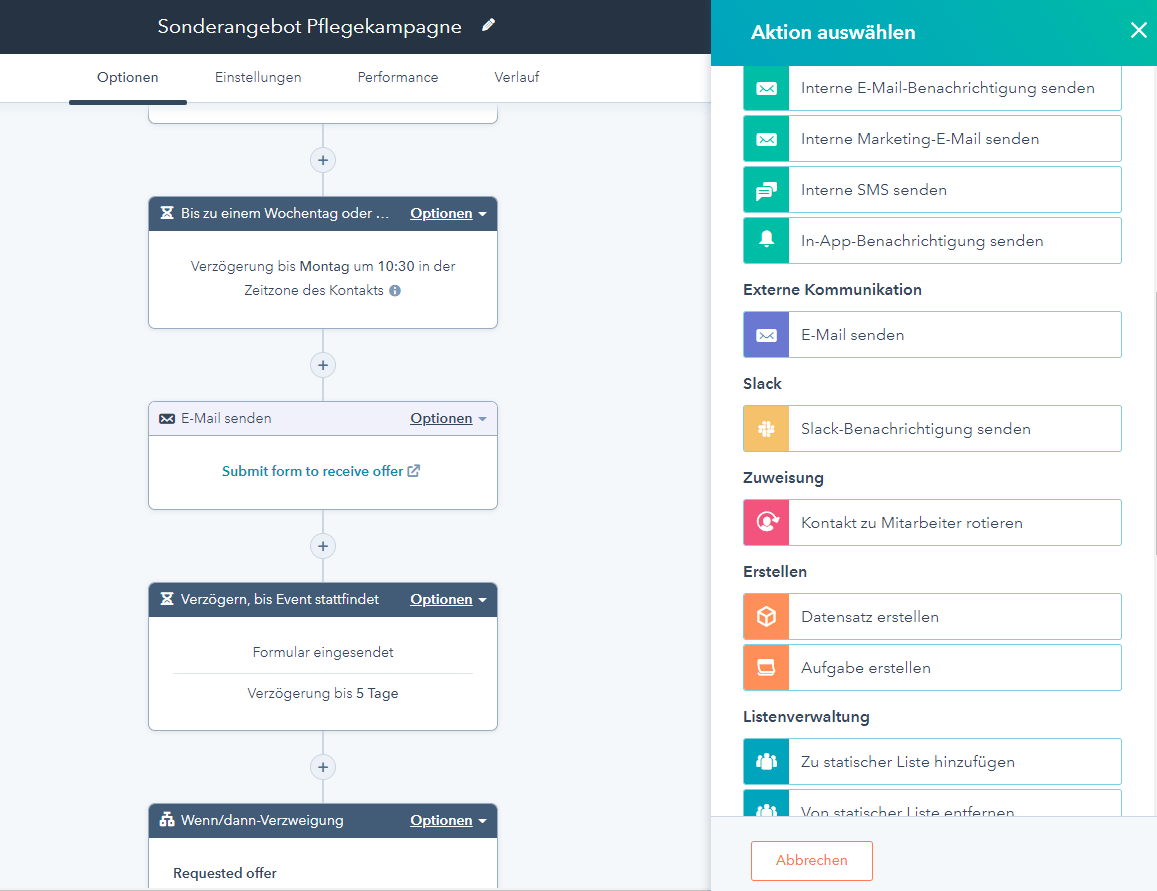Viewport: 1157px width, 891px height.
Task: Open Optionen dropdown on E-Mail senden step
Action: click(x=448, y=419)
